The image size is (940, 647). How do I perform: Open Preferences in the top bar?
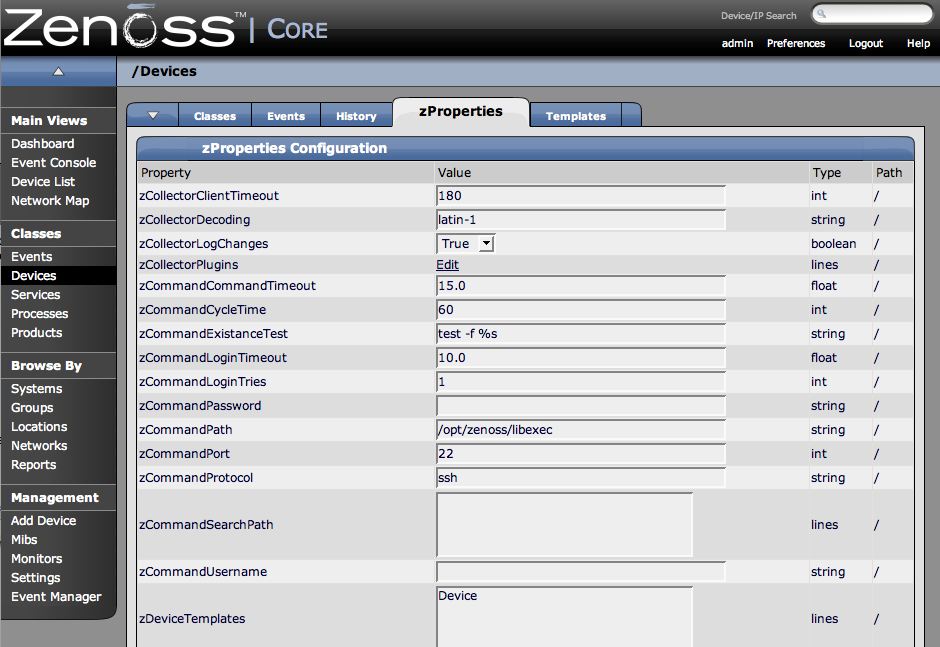796,43
